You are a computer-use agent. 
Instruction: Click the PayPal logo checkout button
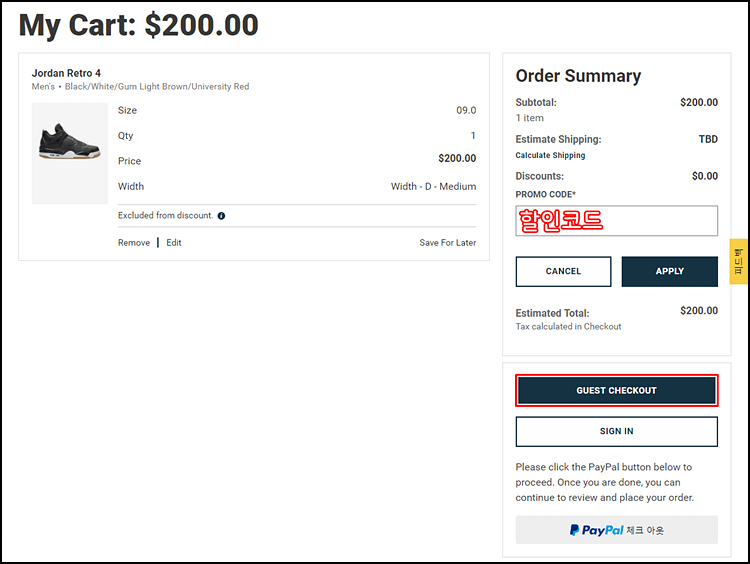coord(617,530)
